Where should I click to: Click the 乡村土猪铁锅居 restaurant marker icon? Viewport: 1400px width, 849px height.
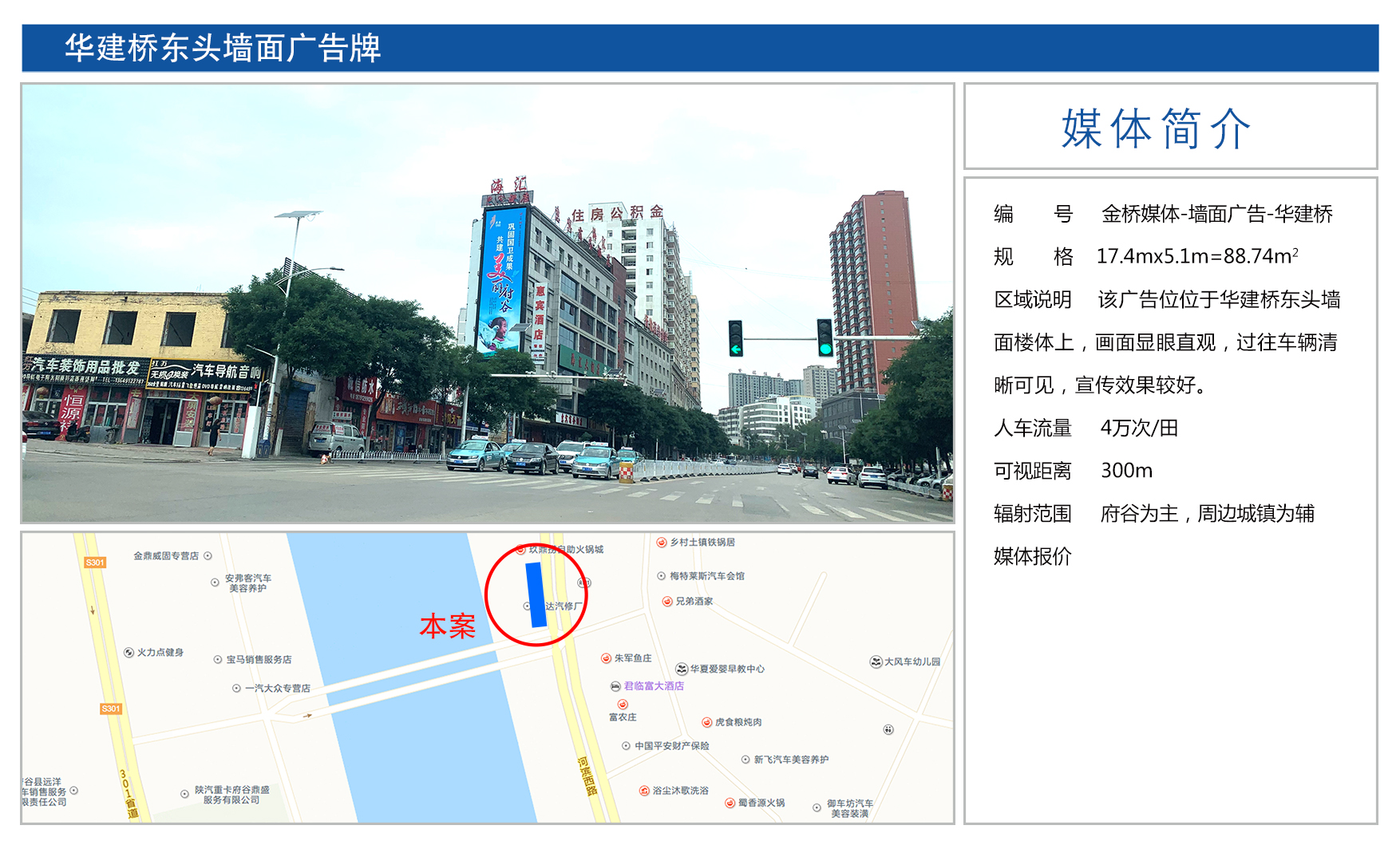[661, 543]
